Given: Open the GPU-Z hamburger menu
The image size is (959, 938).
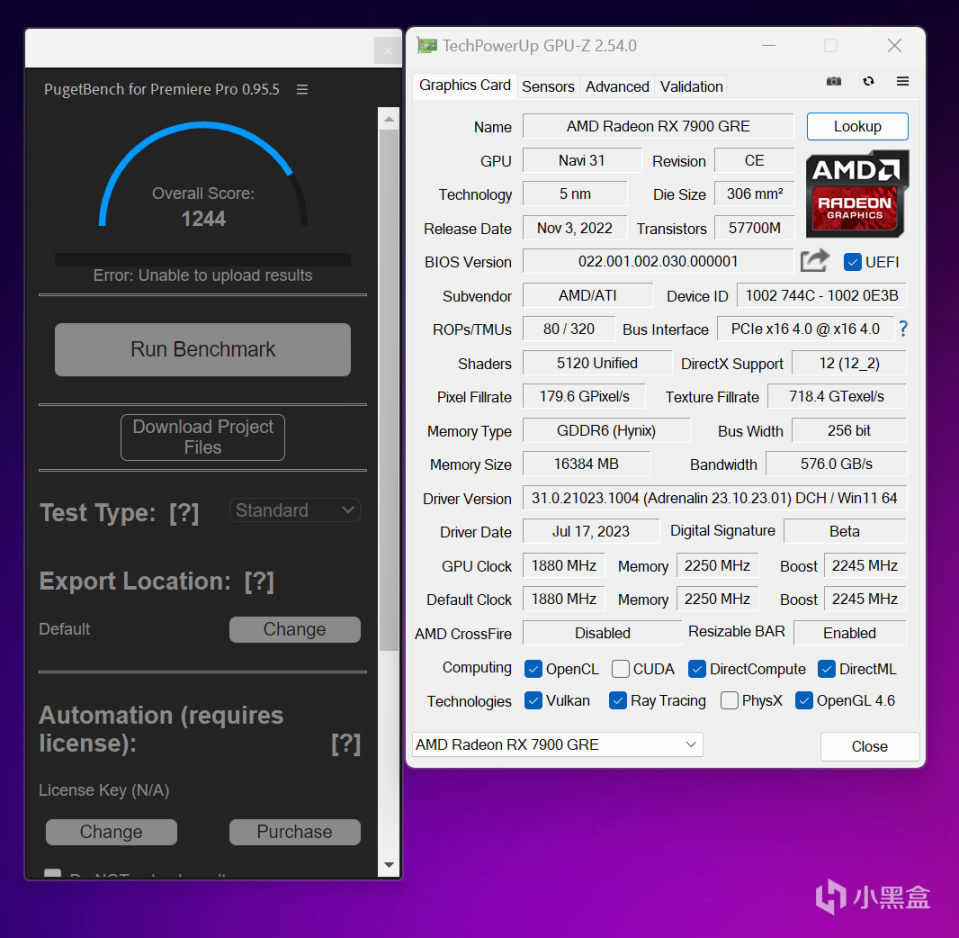Looking at the screenshot, I should click(x=903, y=81).
